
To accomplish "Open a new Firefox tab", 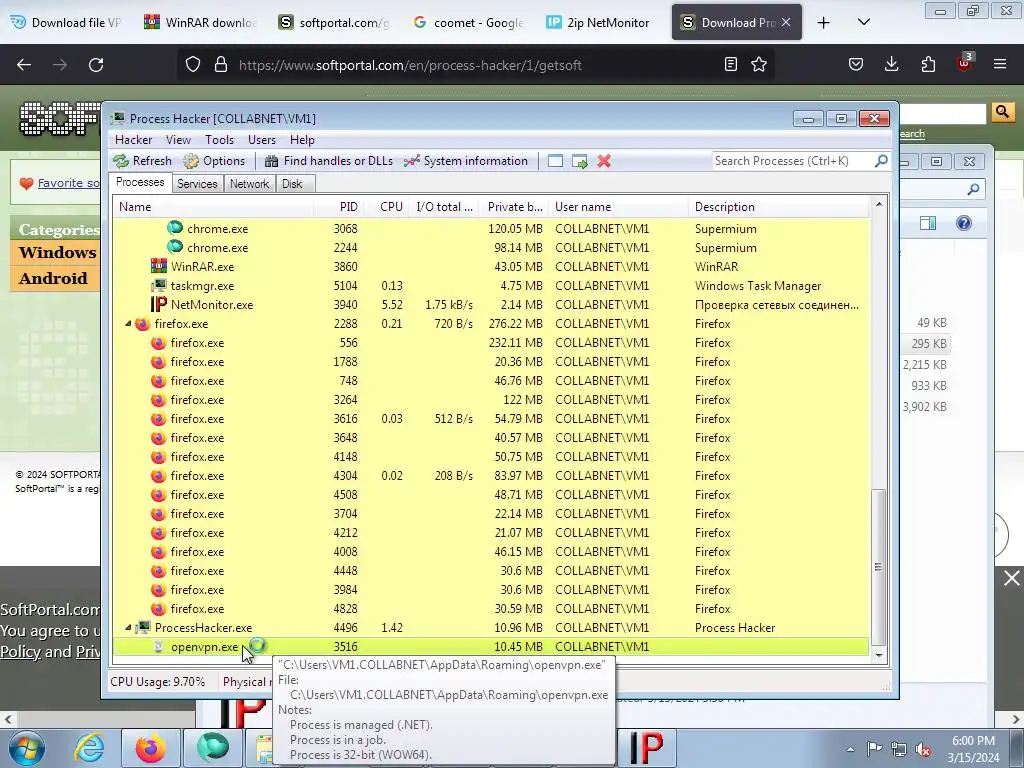I will 824,23.
